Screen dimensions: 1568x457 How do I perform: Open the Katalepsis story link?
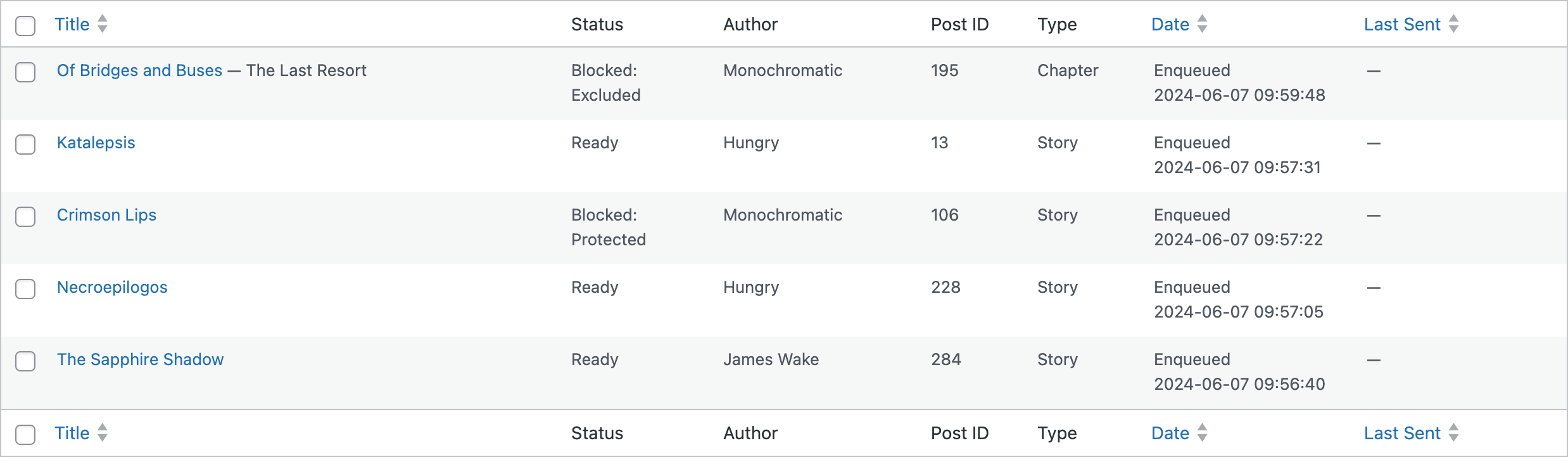pos(96,143)
